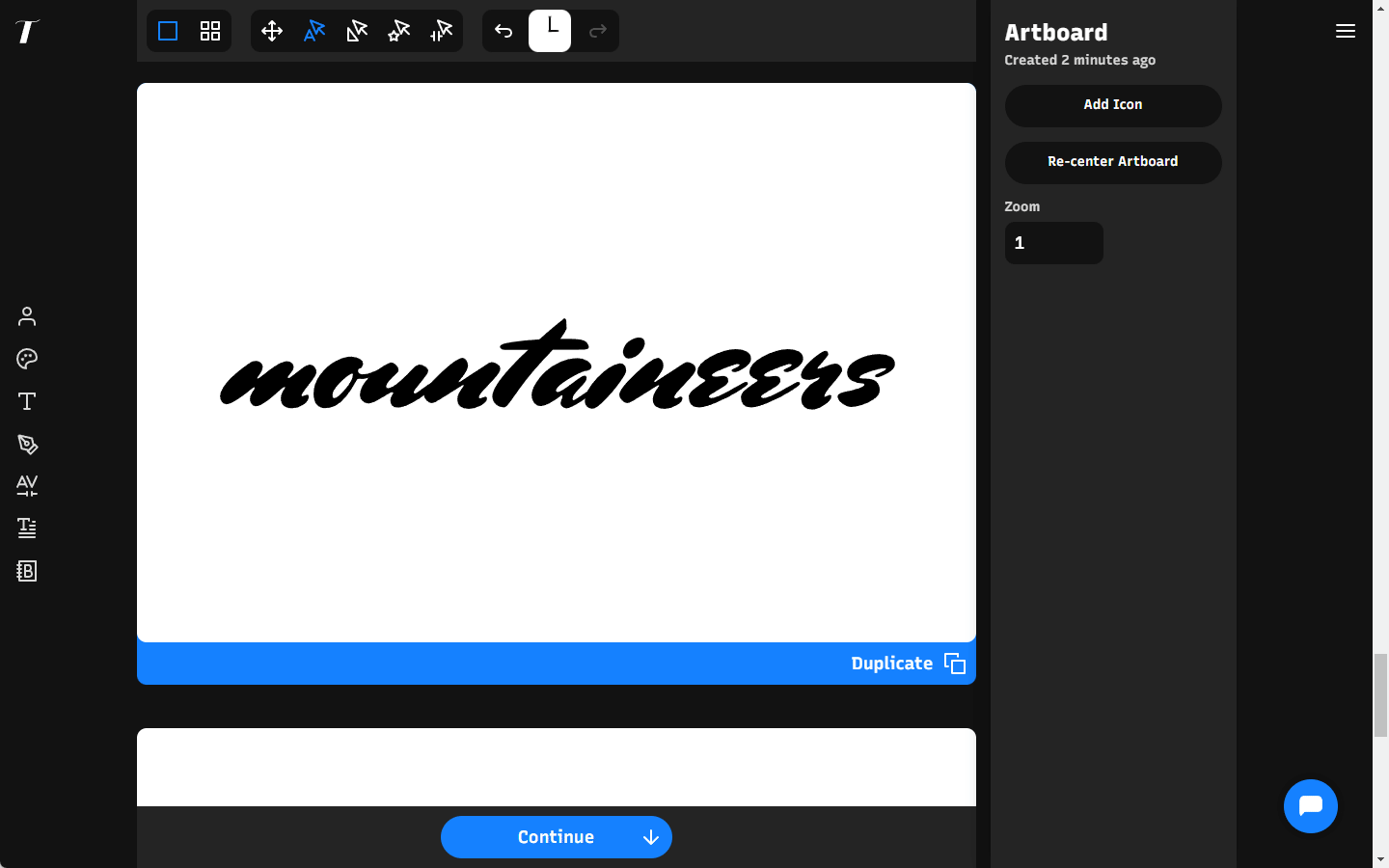Pick the icon selection tool with star cursor

click(x=398, y=31)
